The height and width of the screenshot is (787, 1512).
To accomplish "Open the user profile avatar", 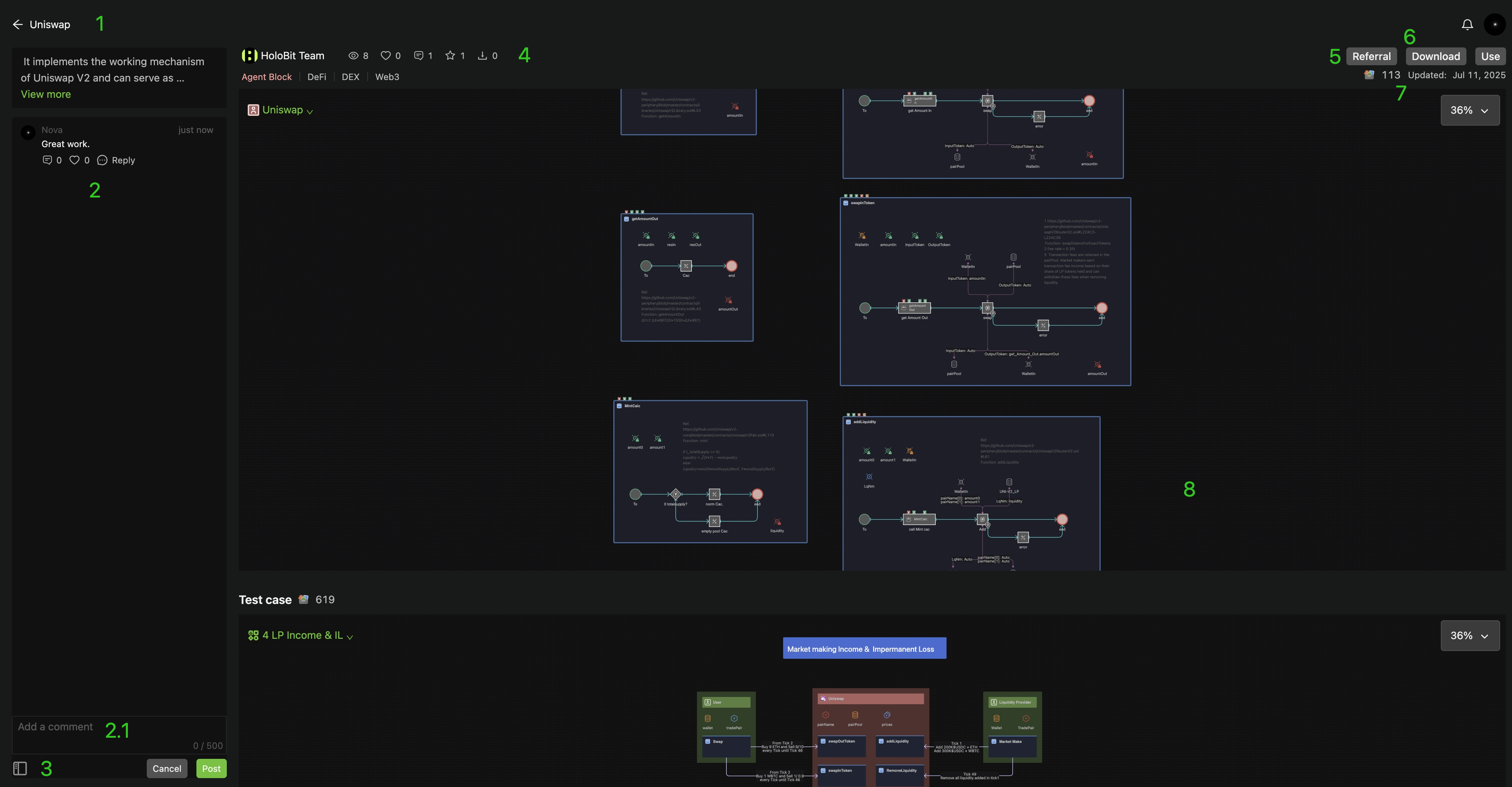I will (x=1494, y=25).
